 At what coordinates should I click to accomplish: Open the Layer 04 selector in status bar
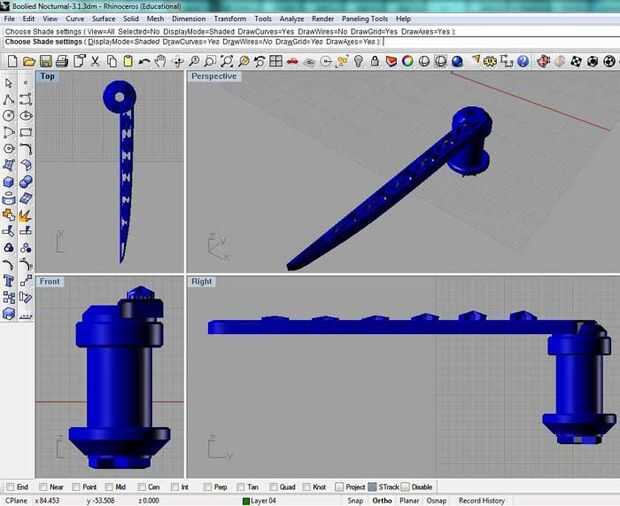point(259,500)
